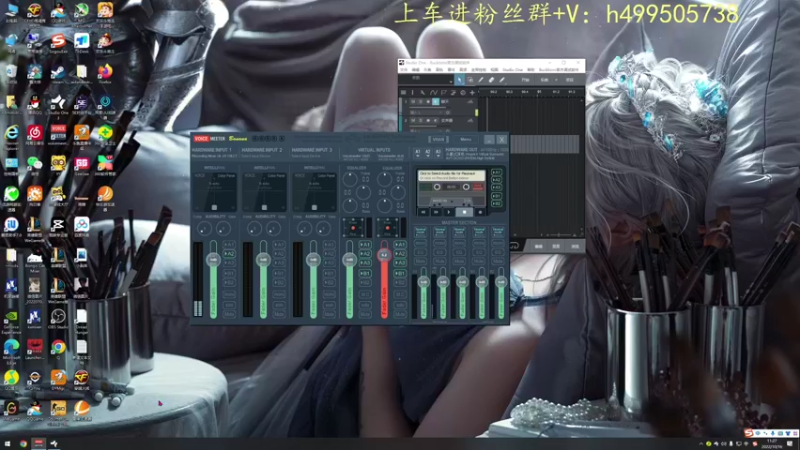Select Paint pencil tool in Studio One

(x=481, y=80)
